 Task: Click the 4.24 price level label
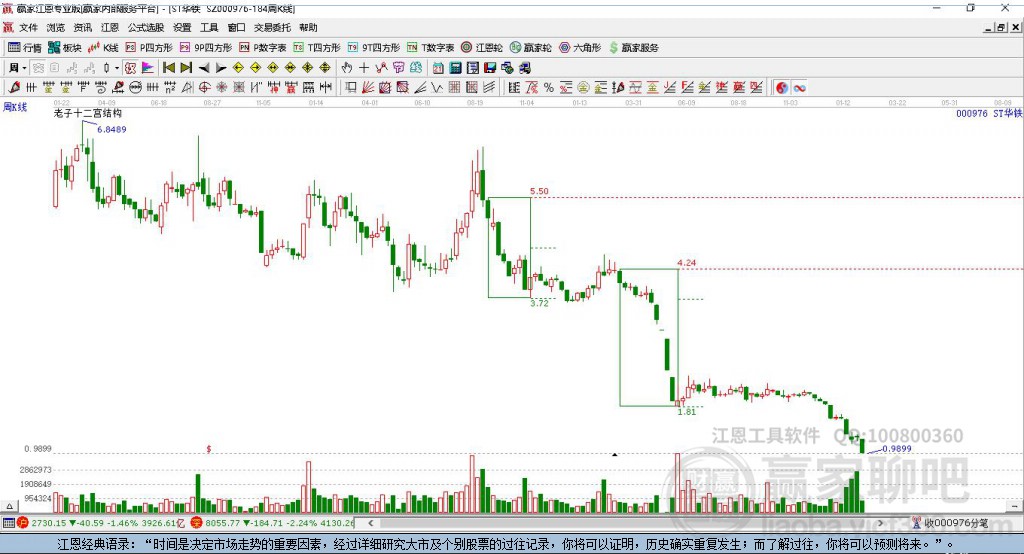pos(686,263)
